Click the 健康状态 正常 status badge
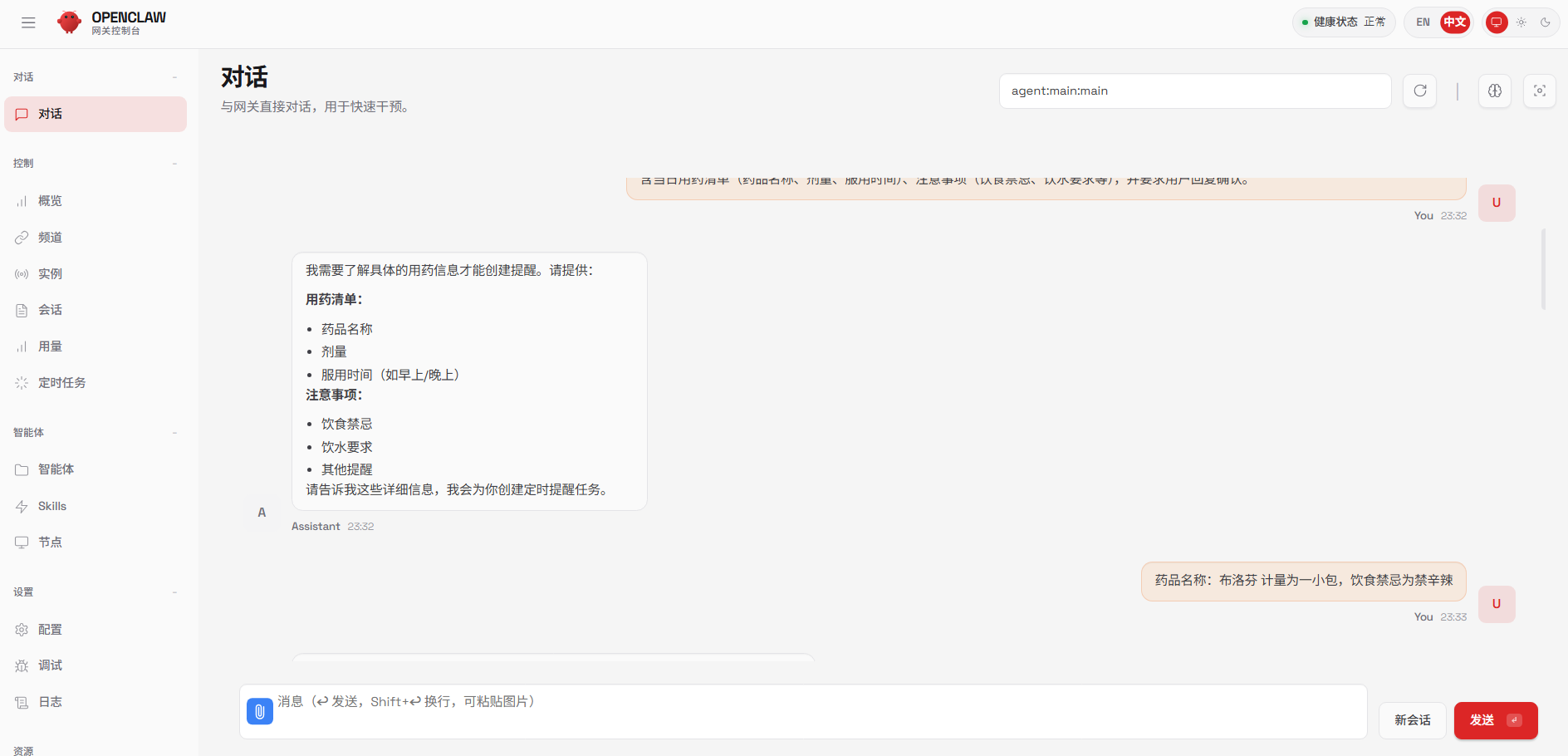1568x756 pixels. 1343,22
